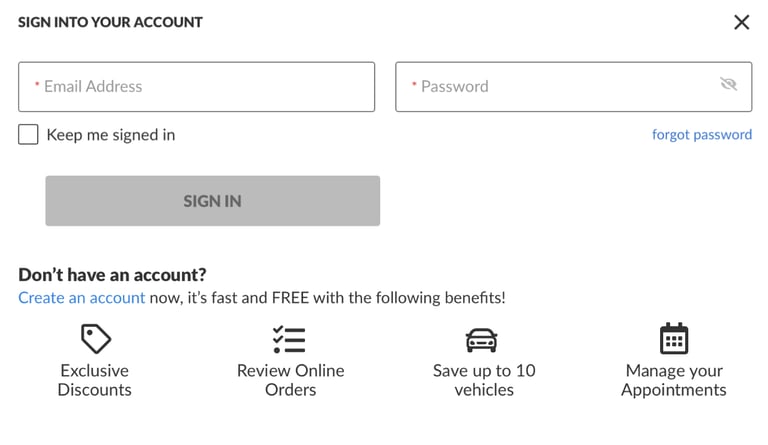Click the calendar appointments icon

[x=674, y=339]
